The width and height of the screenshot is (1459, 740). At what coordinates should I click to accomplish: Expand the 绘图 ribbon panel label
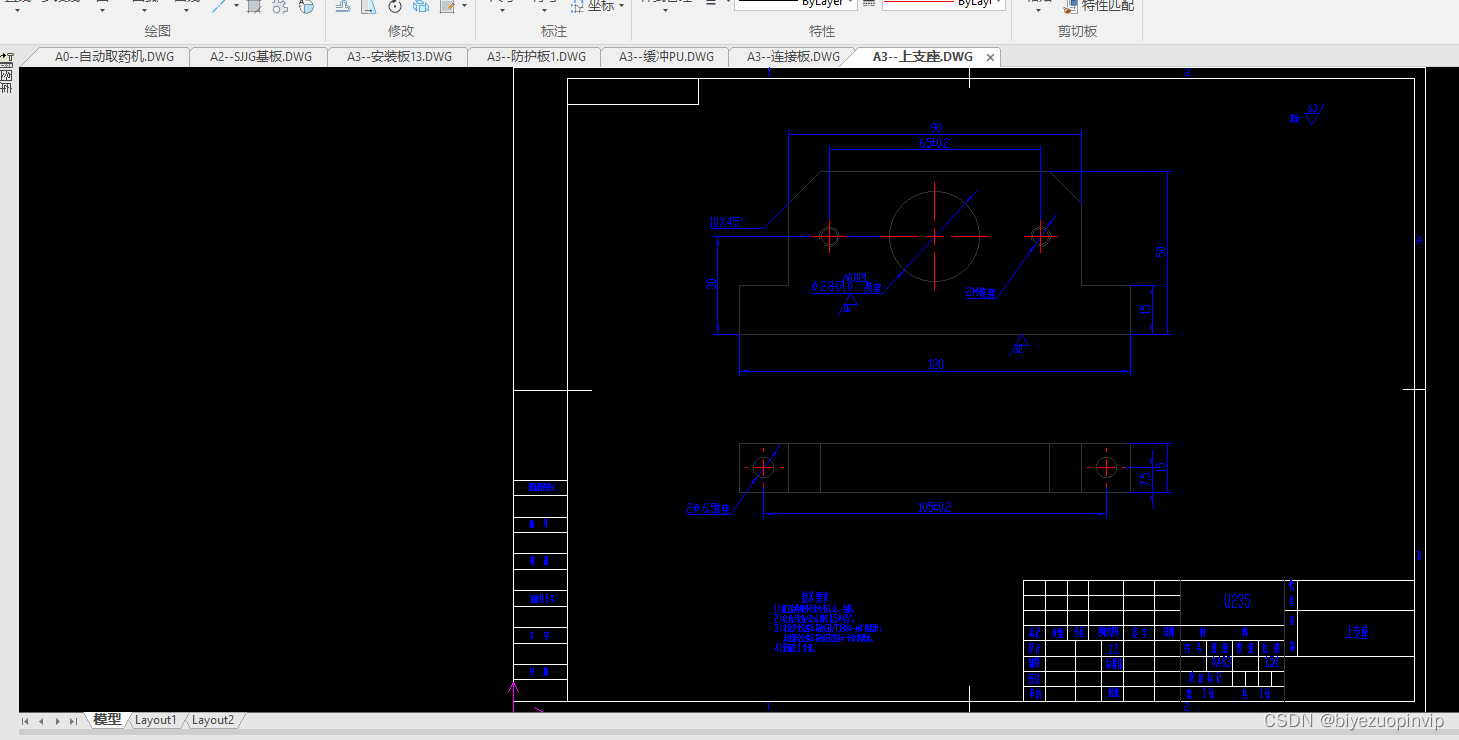[x=158, y=31]
